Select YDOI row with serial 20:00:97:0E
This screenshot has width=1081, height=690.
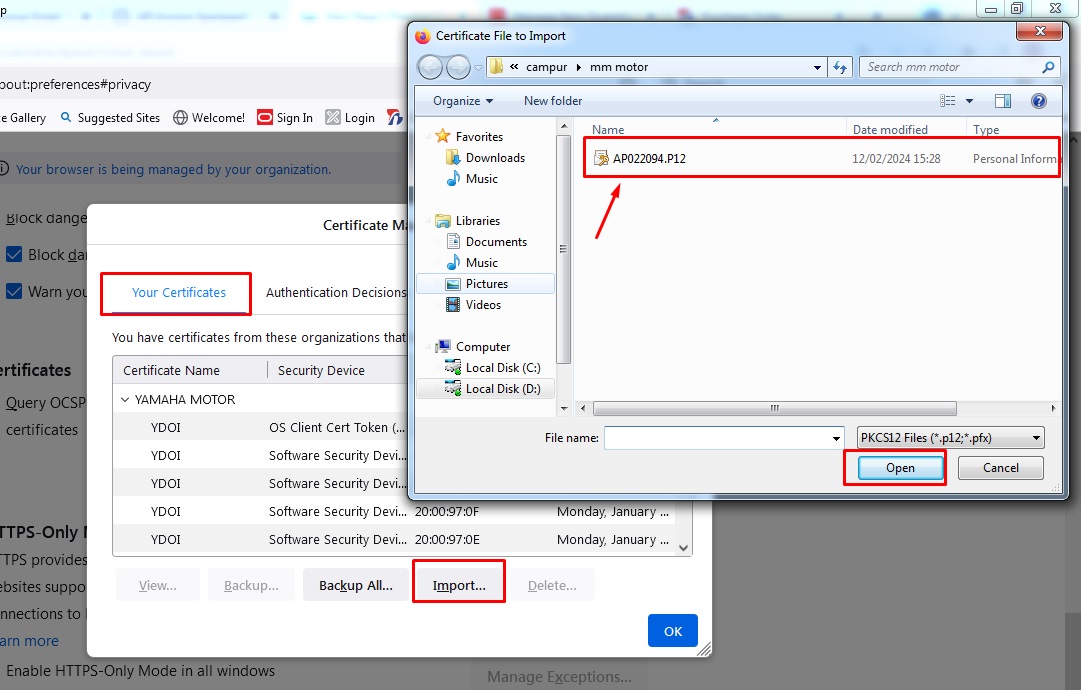coord(394,539)
